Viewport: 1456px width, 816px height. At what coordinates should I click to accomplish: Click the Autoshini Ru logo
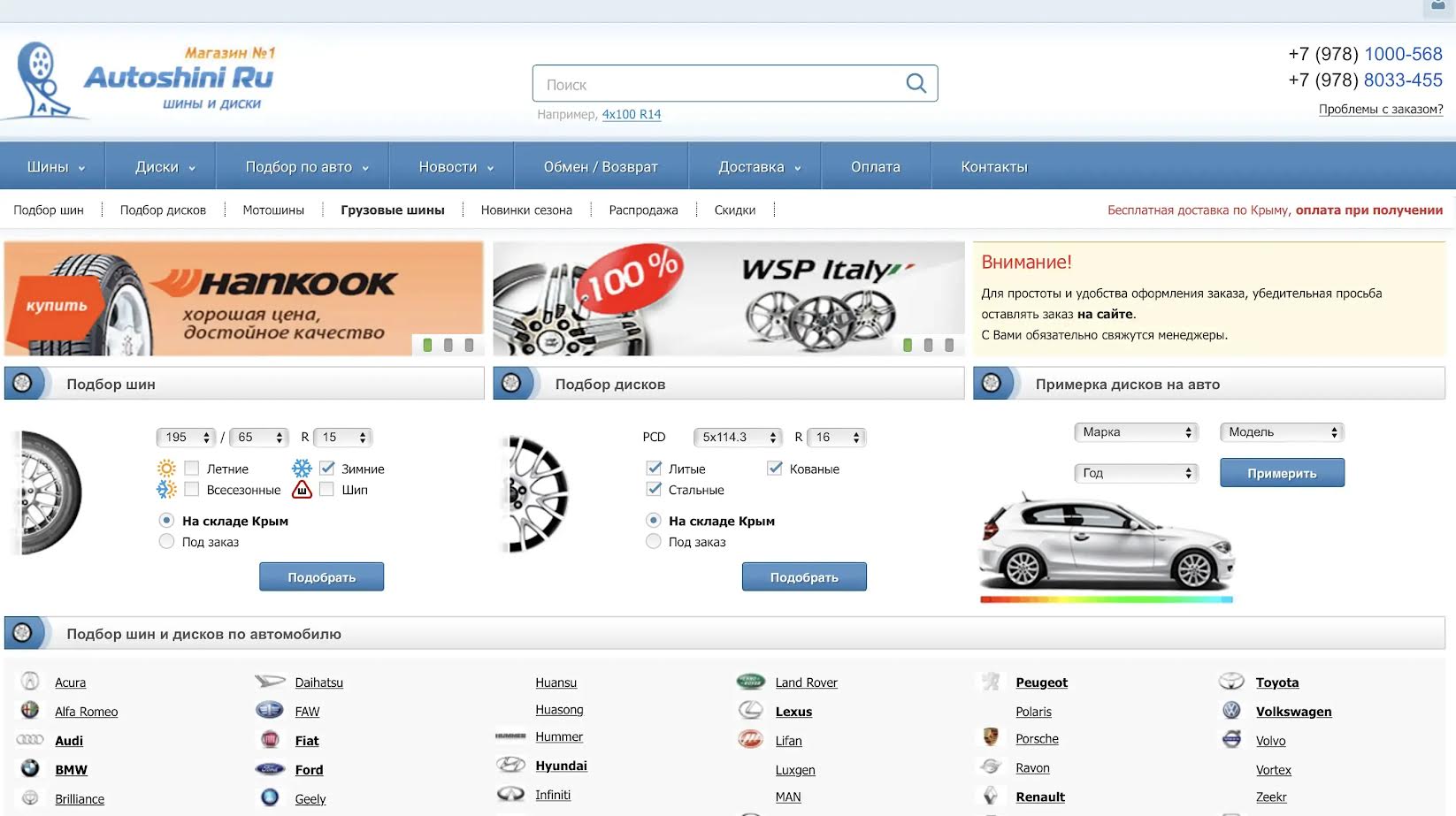(142, 80)
